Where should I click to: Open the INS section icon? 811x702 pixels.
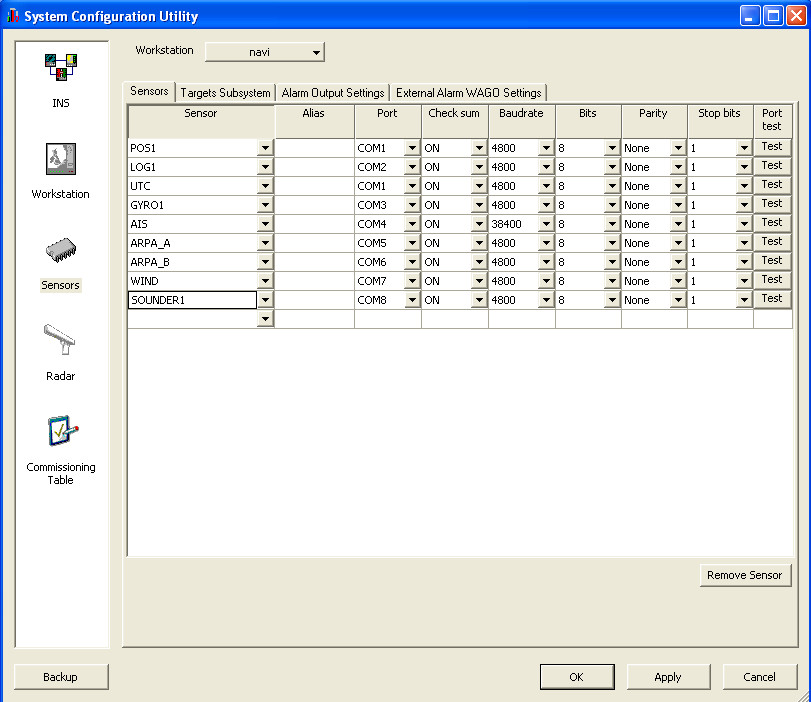[x=61, y=68]
